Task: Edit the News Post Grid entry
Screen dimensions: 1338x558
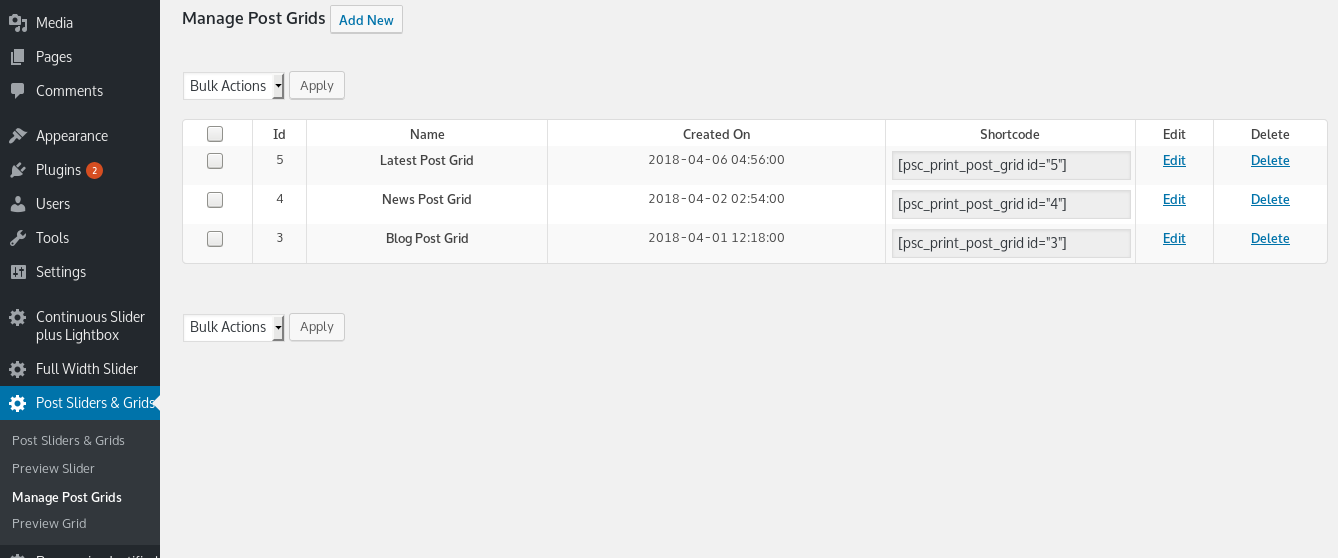Action: [1174, 200]
